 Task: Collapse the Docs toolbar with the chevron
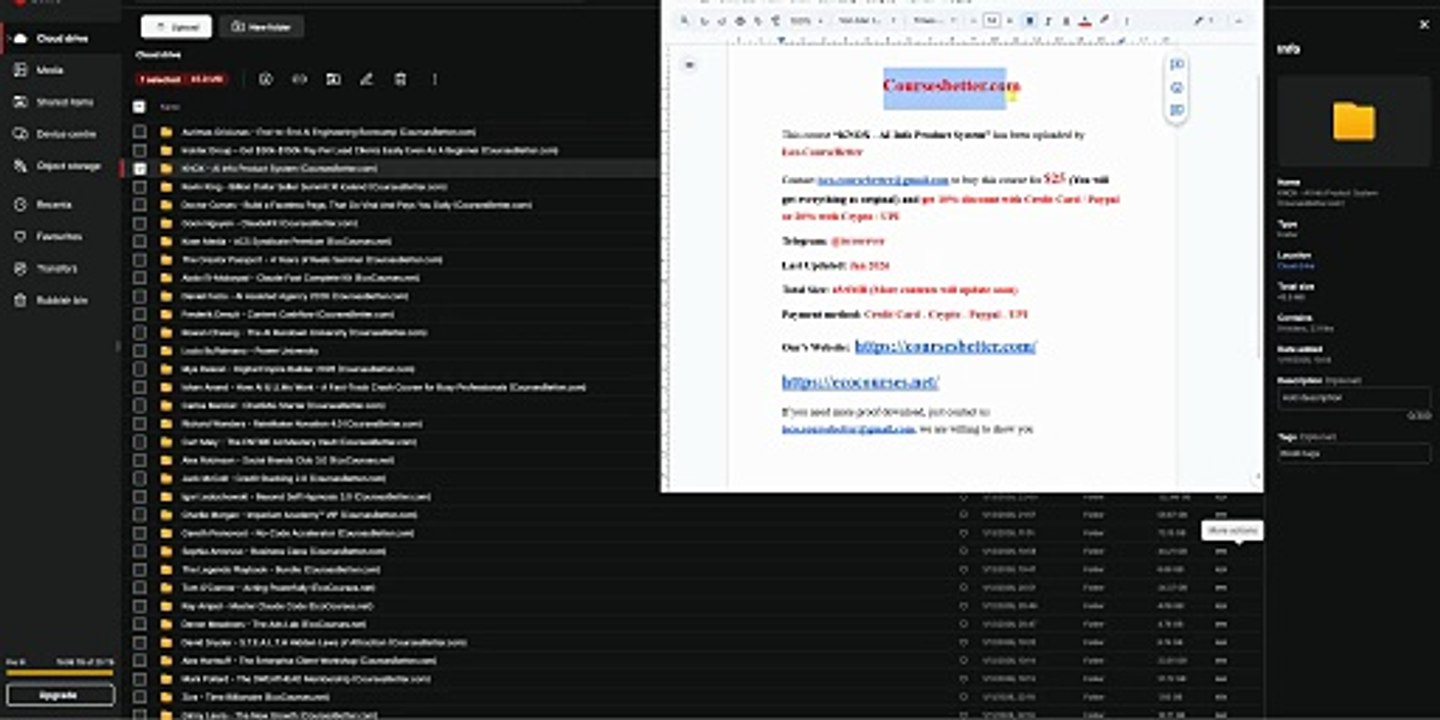tap(1239, 20)
